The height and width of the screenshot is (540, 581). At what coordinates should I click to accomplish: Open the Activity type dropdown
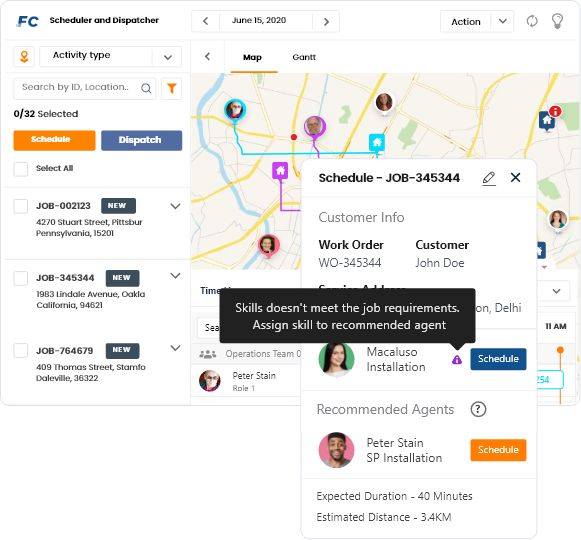(x=110, y=57)
